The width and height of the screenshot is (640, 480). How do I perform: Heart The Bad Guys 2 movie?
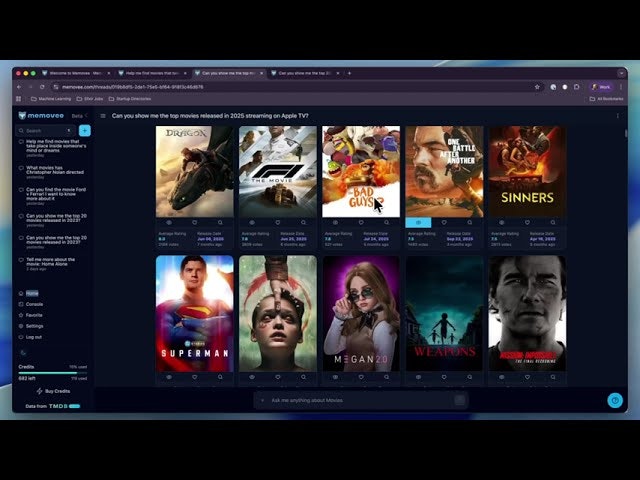coord(361,222)
